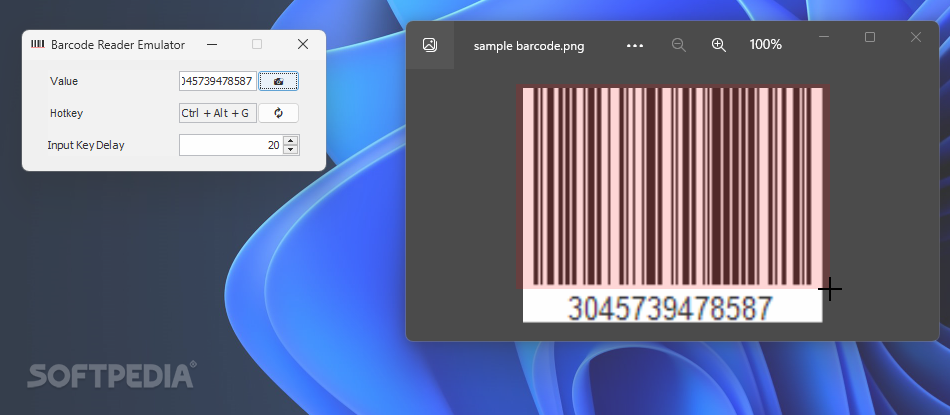The height and width of the screenshot is (415, 950).
Task: Click the sample barcode.png file name
Action: point(529,46)
